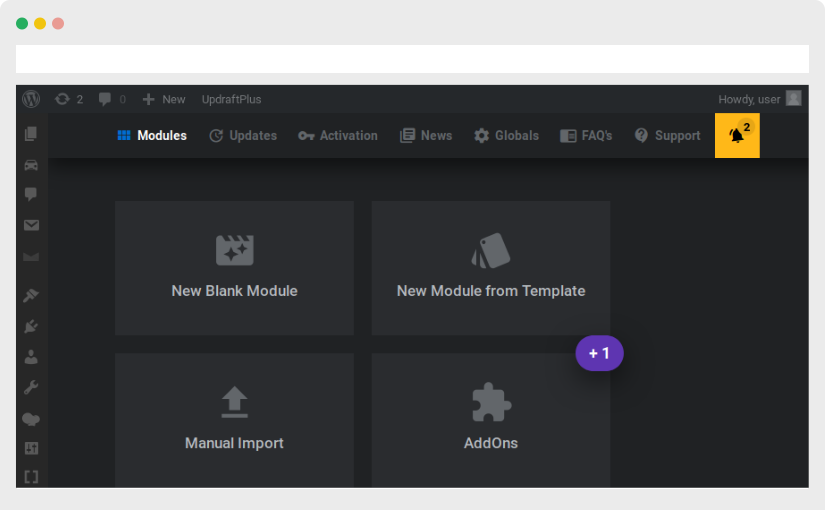
Task: Open Tools wrench icon in sidebar
Action: [31, 388]
